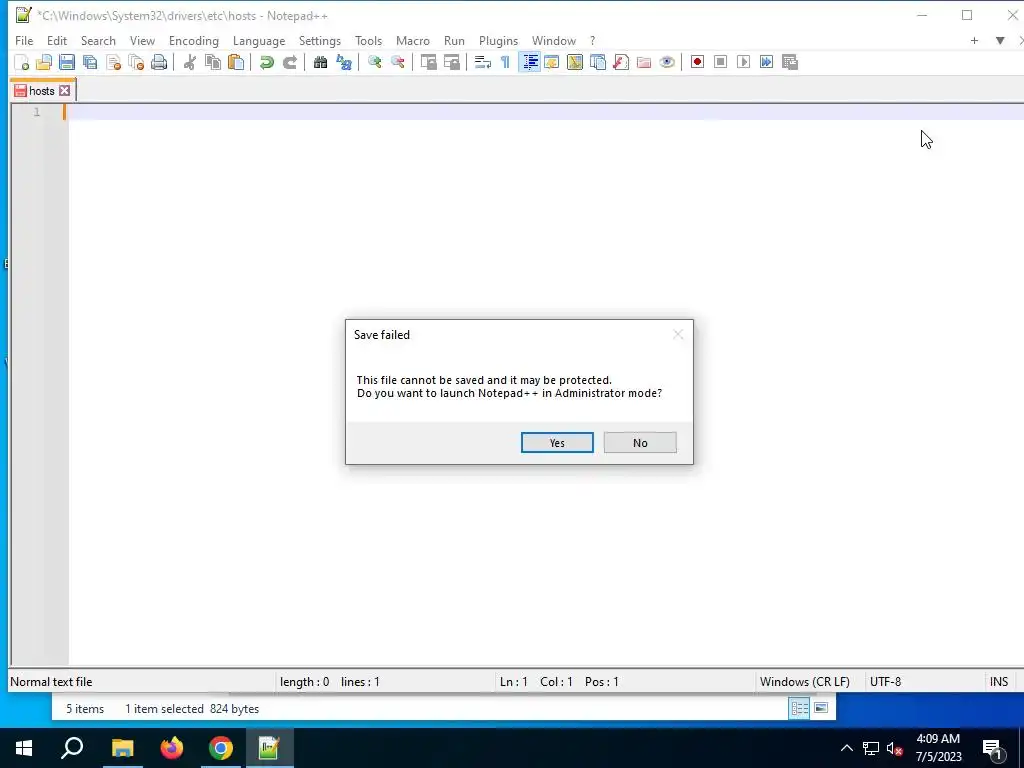Open Chrome from the taskbar
Image resolution: width=1024 pixels, height=768 pixels.
[221, 748]
